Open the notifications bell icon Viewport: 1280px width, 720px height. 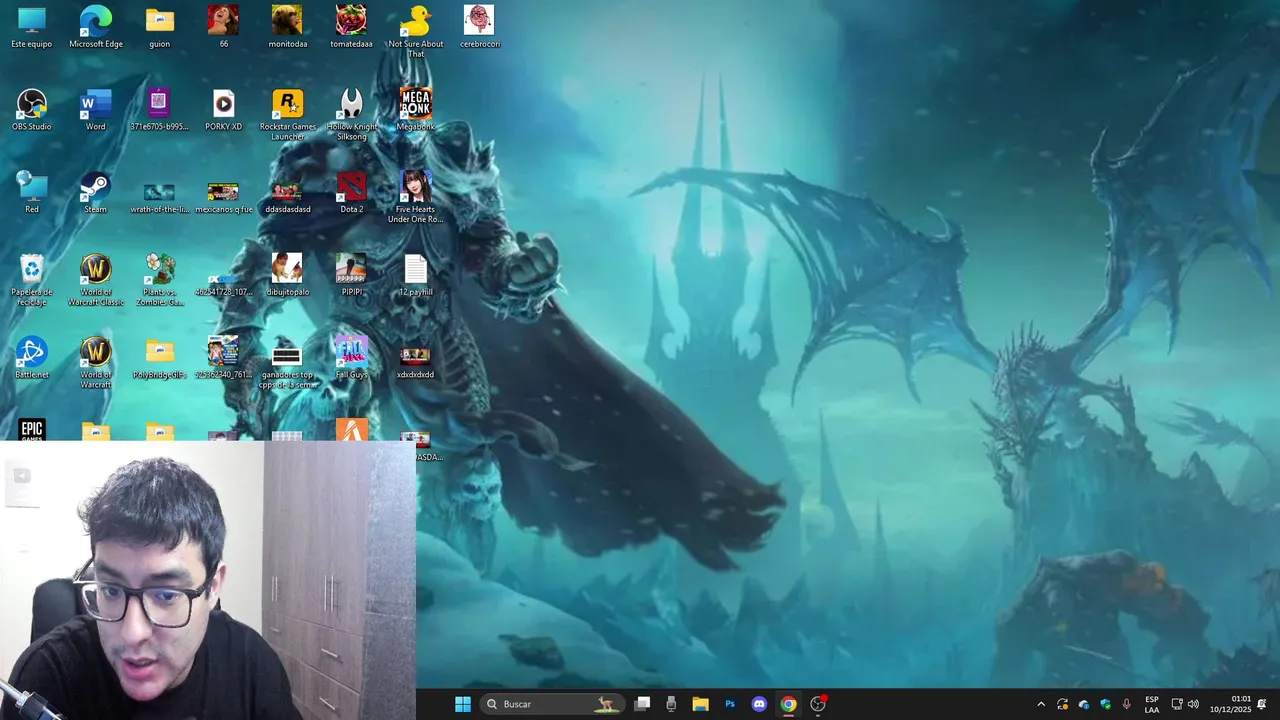click(1262, 704)
